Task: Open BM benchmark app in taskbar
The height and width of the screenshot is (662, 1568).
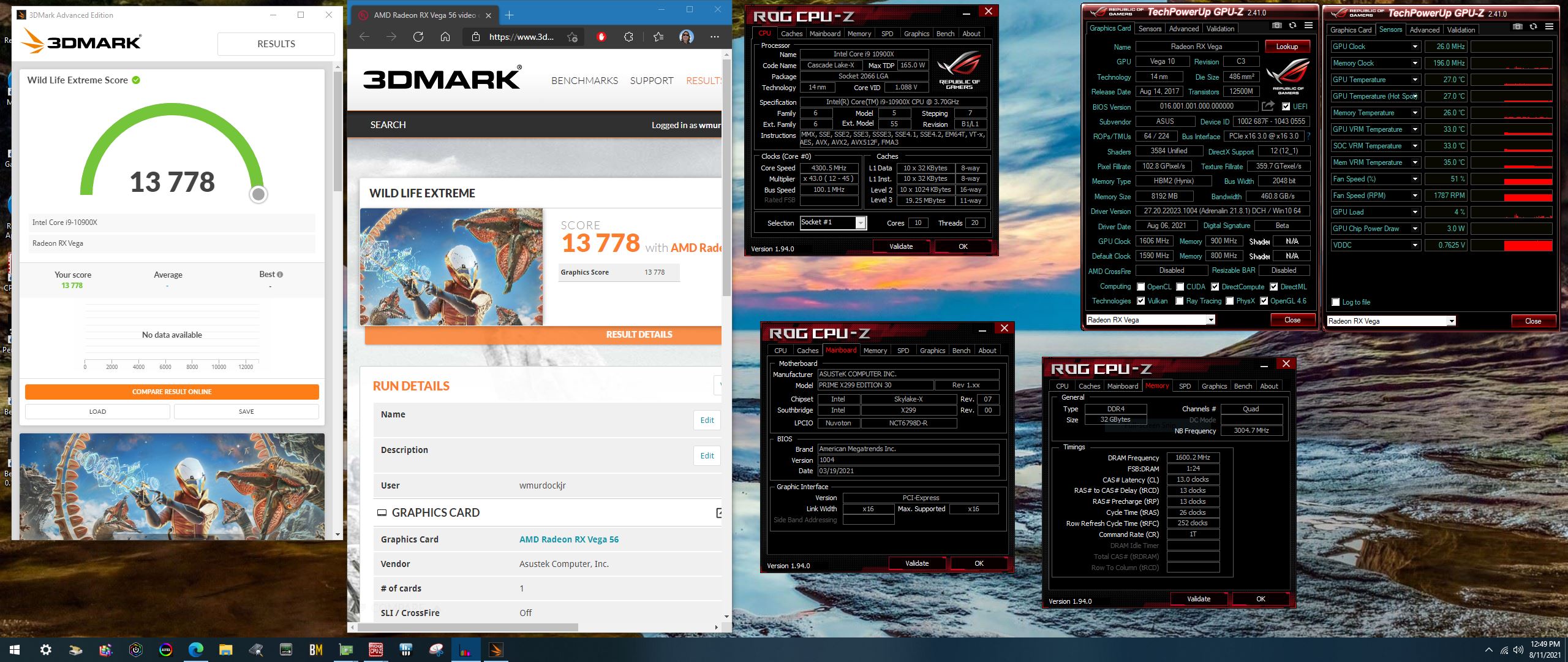Action: point(315,650)
